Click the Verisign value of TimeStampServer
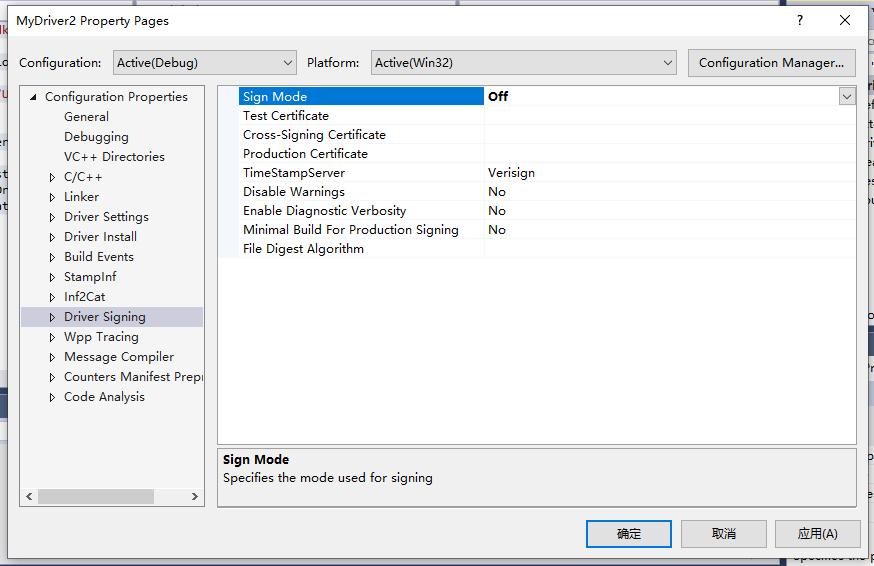The width and height of the screenshot is (874, 566). coord(511,173)
